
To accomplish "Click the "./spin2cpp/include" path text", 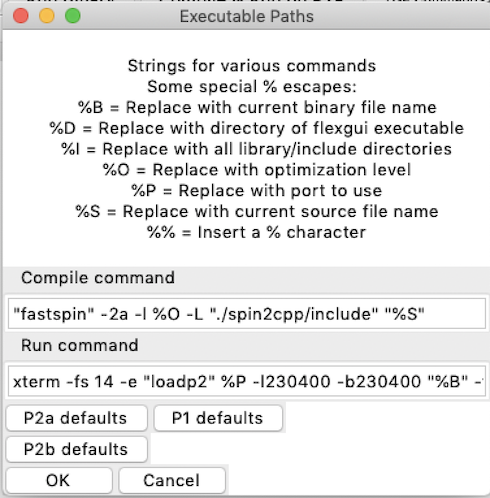I will point(294,314).
